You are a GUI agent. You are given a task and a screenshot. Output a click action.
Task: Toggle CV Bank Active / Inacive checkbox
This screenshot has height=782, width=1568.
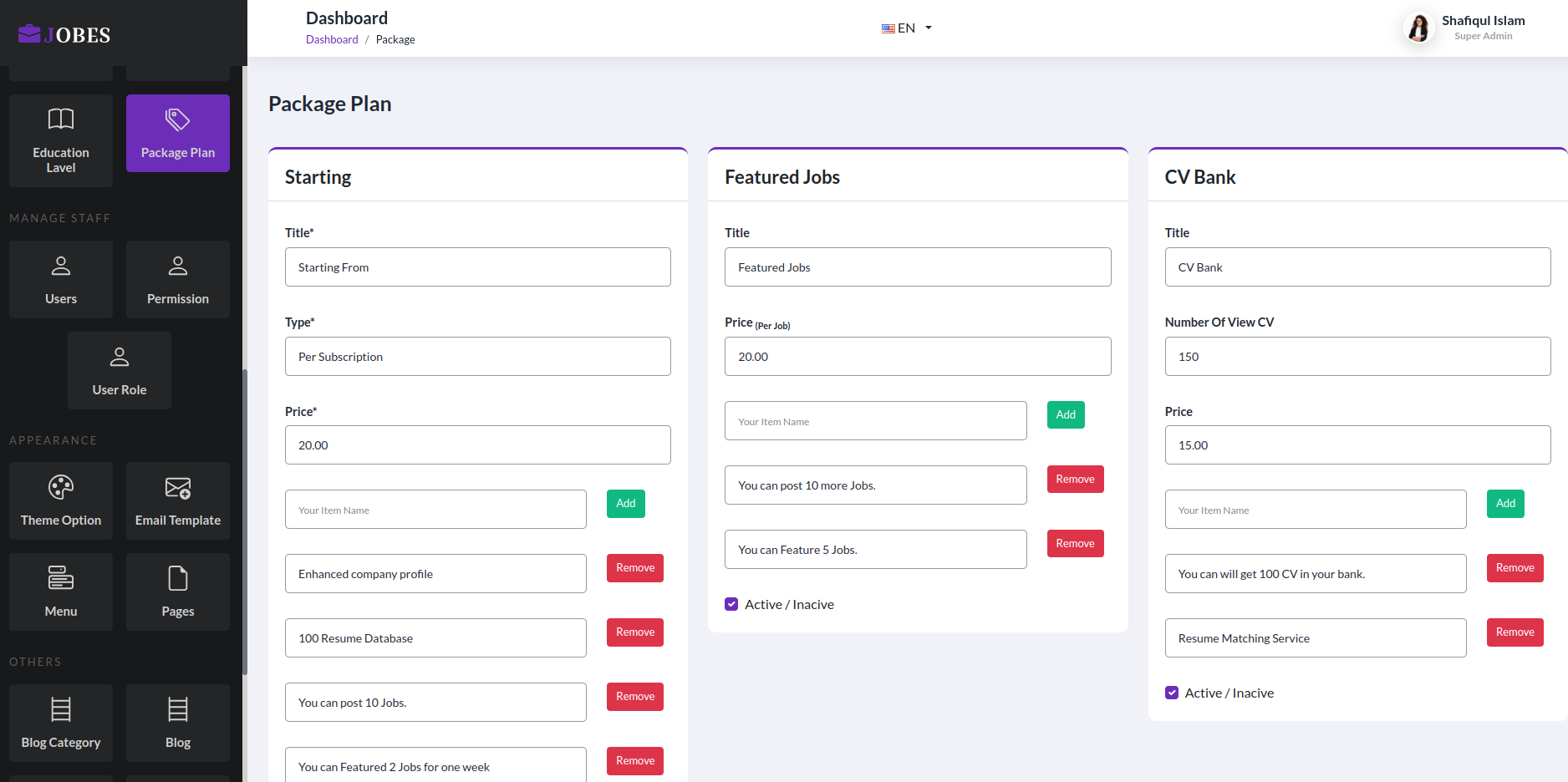pyautogui.click(x=1172, y=693)
